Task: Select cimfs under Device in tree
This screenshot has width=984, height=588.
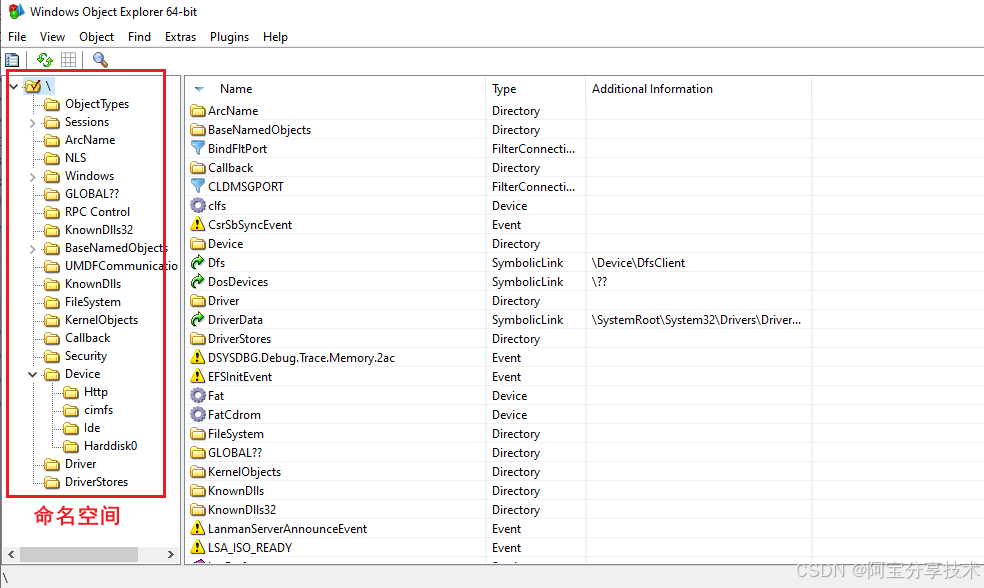Action: click(99, 410)
